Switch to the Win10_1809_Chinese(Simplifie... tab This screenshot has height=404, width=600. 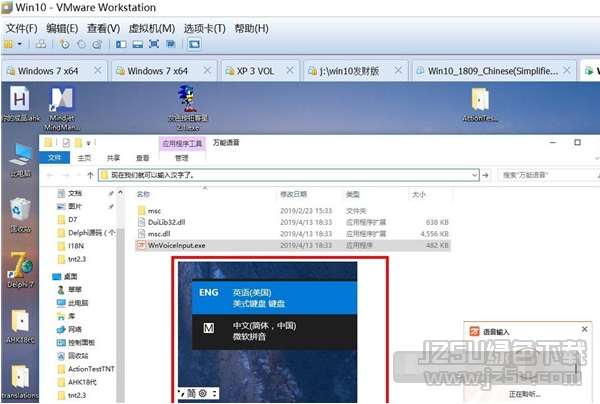click(x=493, y=71)
